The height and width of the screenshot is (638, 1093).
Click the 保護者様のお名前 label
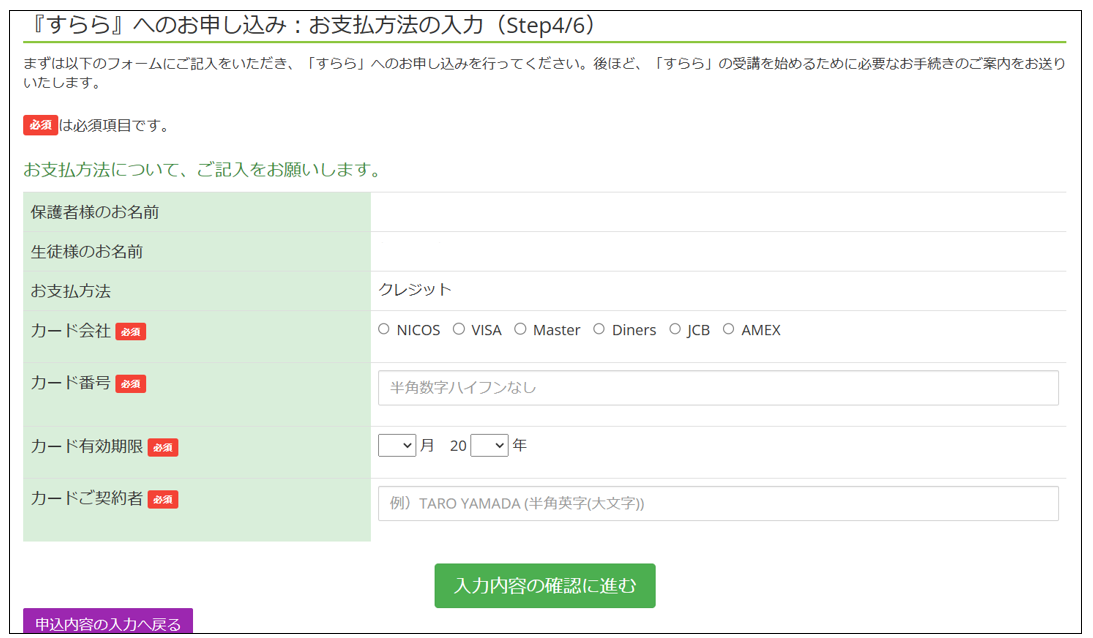95,212
